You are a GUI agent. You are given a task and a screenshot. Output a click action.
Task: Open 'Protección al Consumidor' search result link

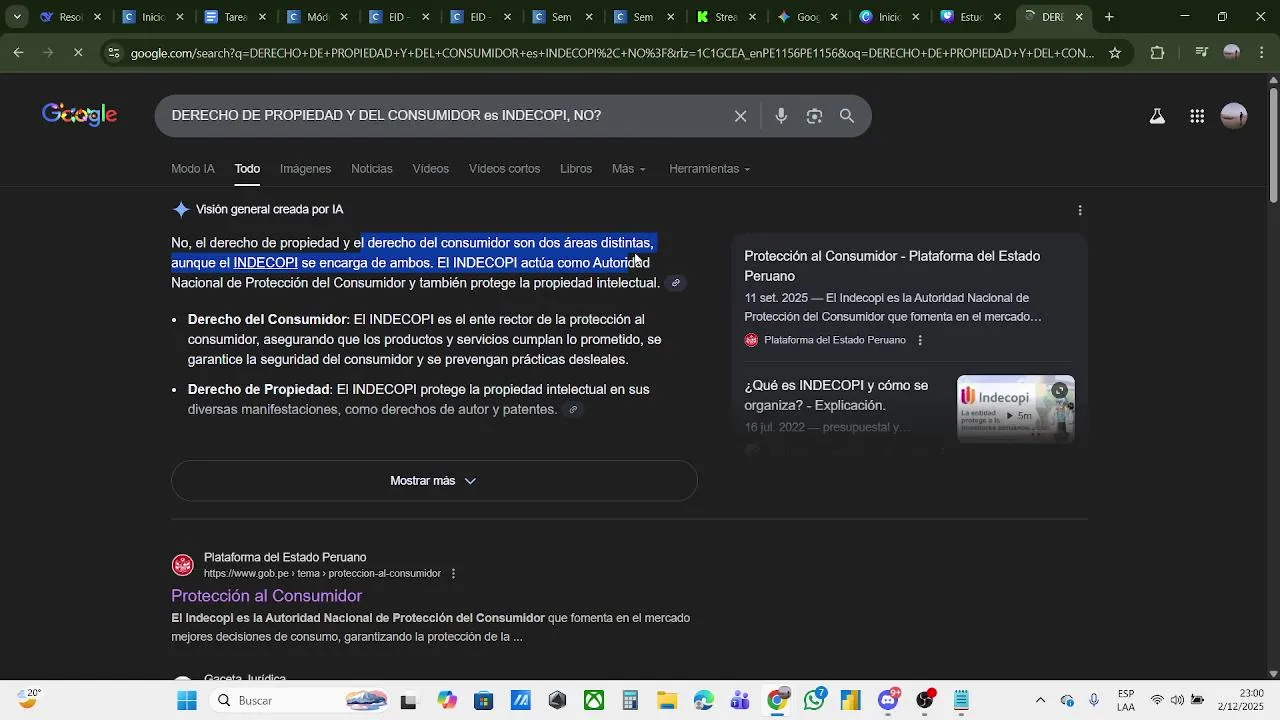pos(266,596)
